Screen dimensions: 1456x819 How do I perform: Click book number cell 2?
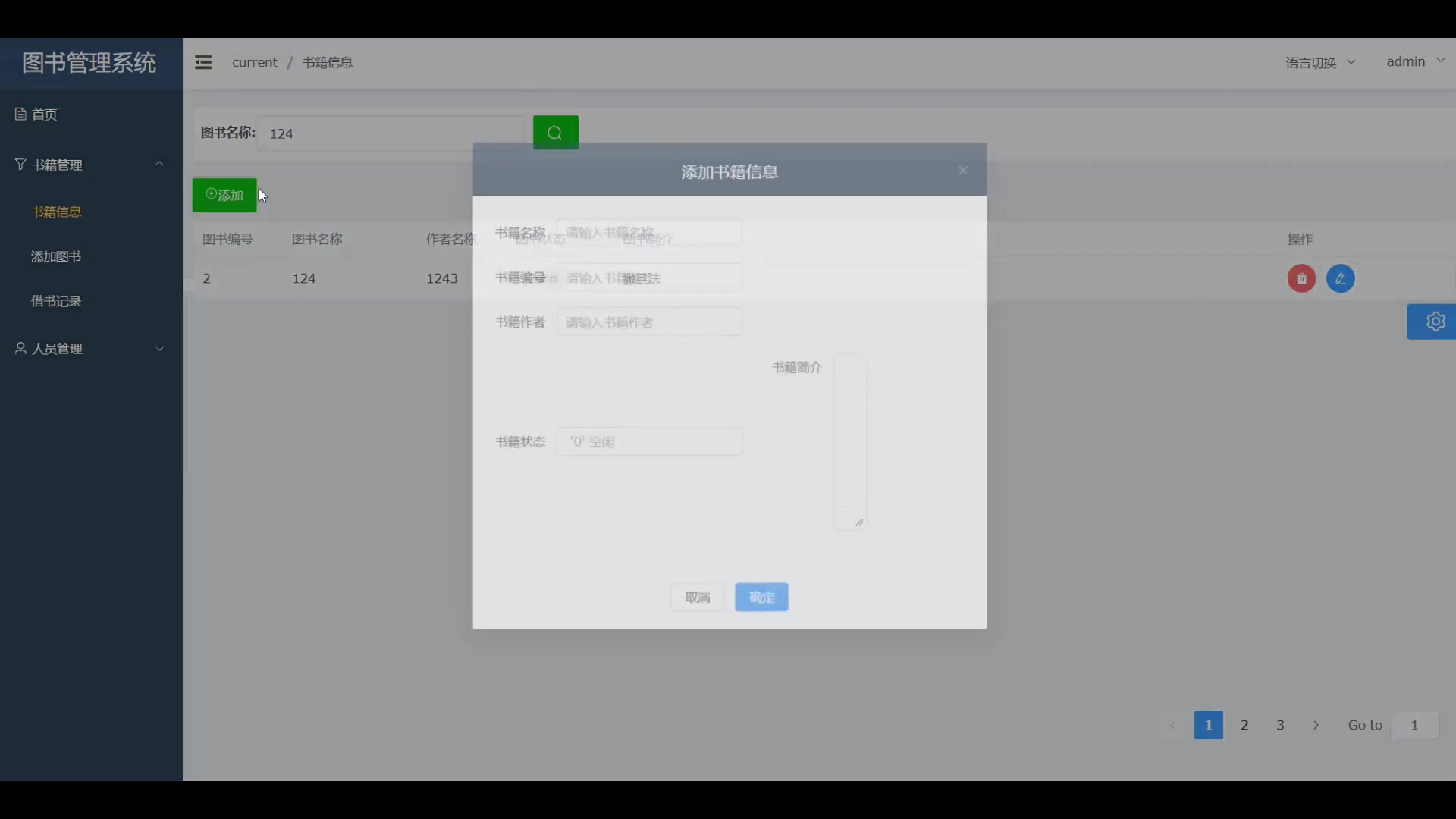pyautogui.click(x=206, y=278)
